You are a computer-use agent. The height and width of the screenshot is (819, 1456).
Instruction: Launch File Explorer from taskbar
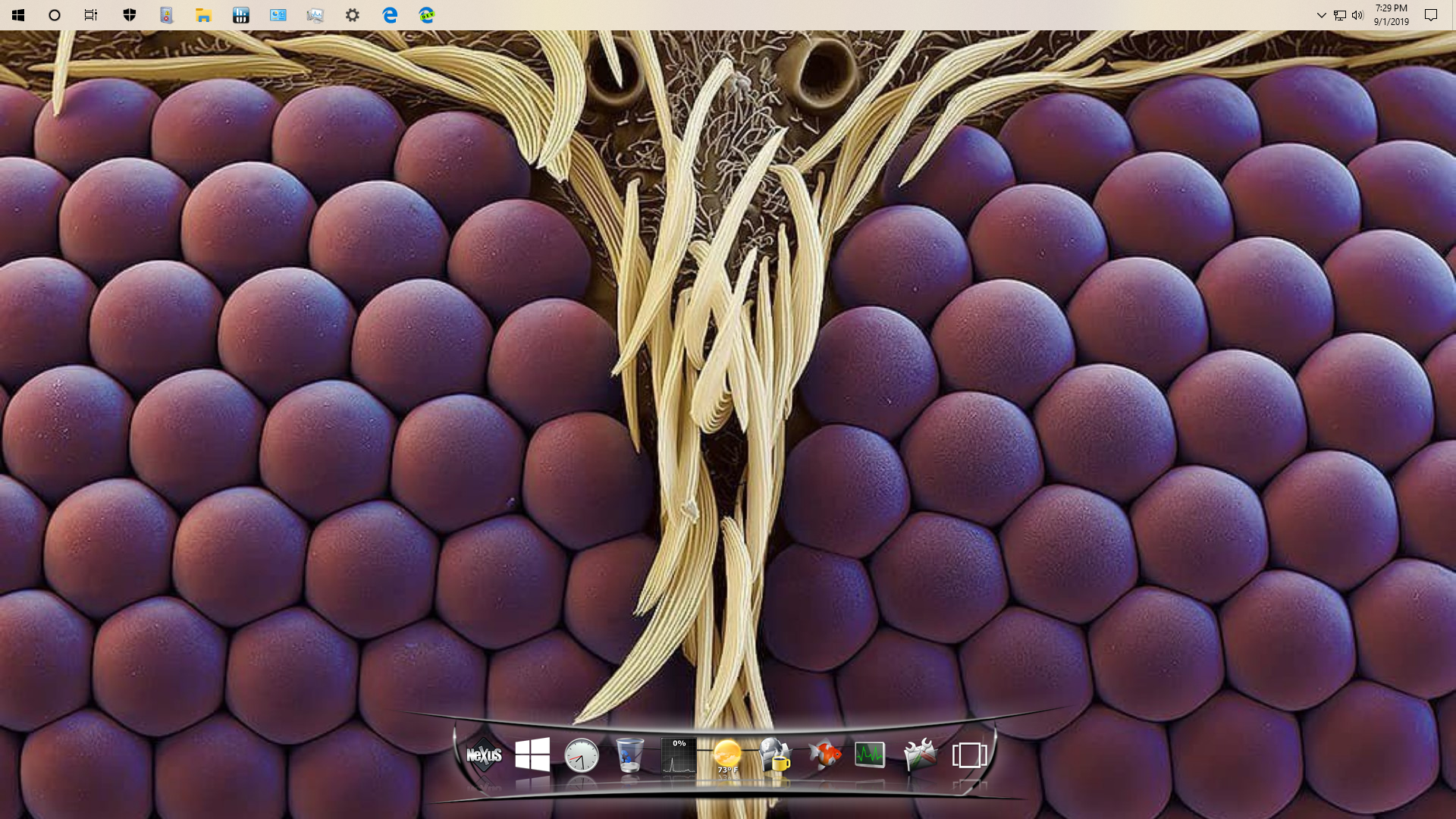[x=203, y=15]
